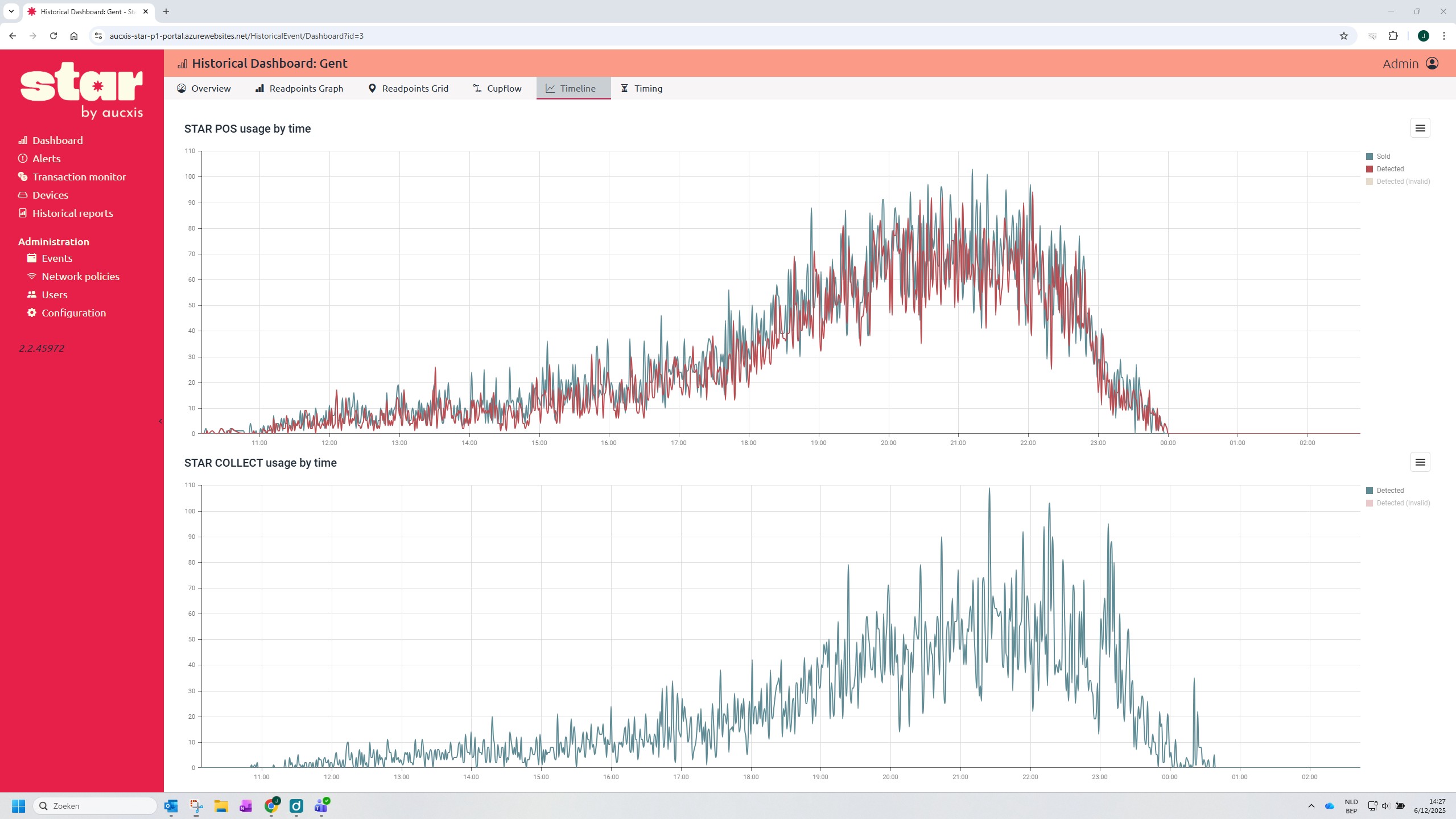This screenshot has width=1456, height=819.
Task: Click the Transaction monitor coins icon
Action: (x=23, y=176)
